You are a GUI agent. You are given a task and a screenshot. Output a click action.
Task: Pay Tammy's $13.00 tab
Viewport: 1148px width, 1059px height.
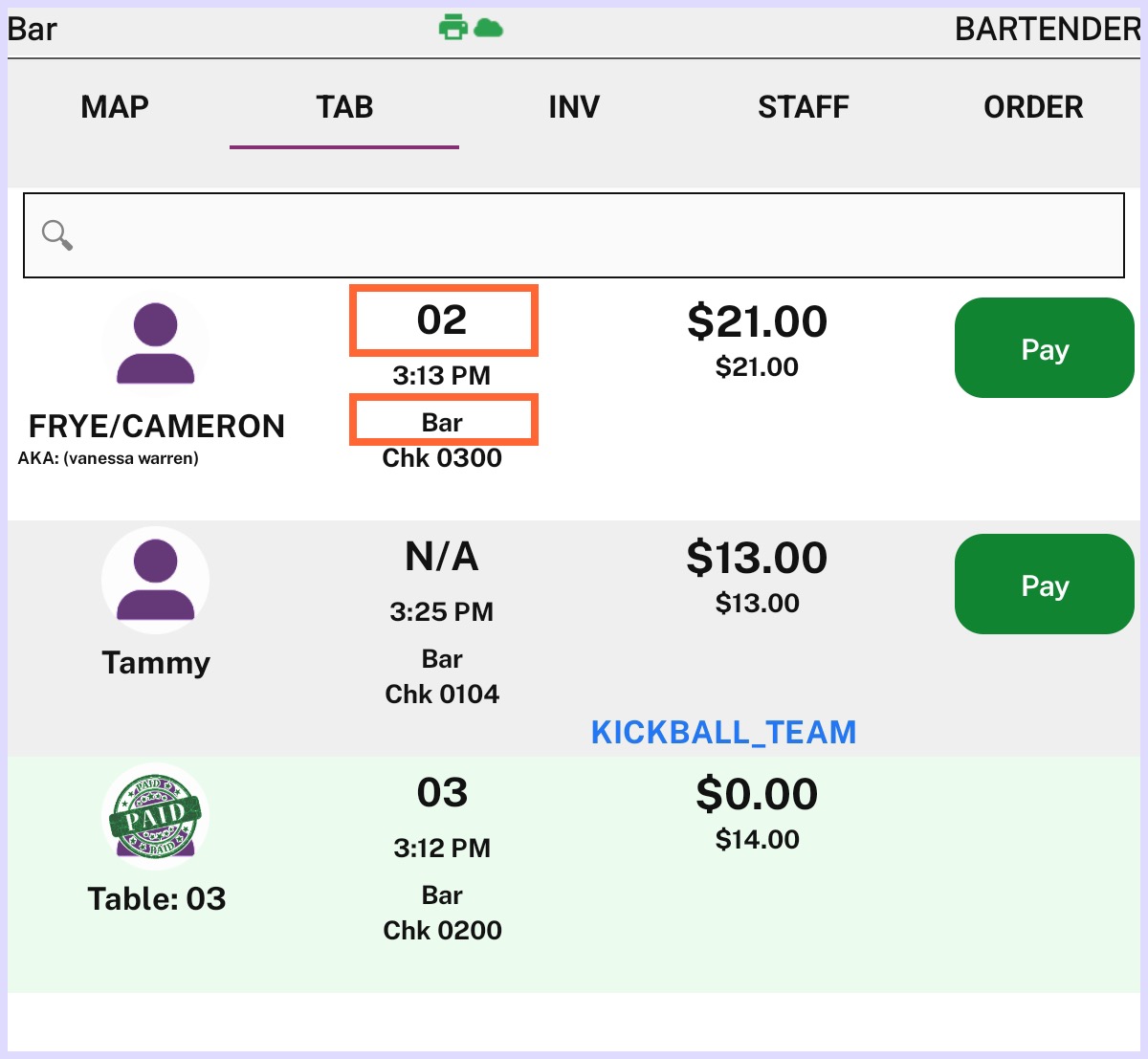1045,585
